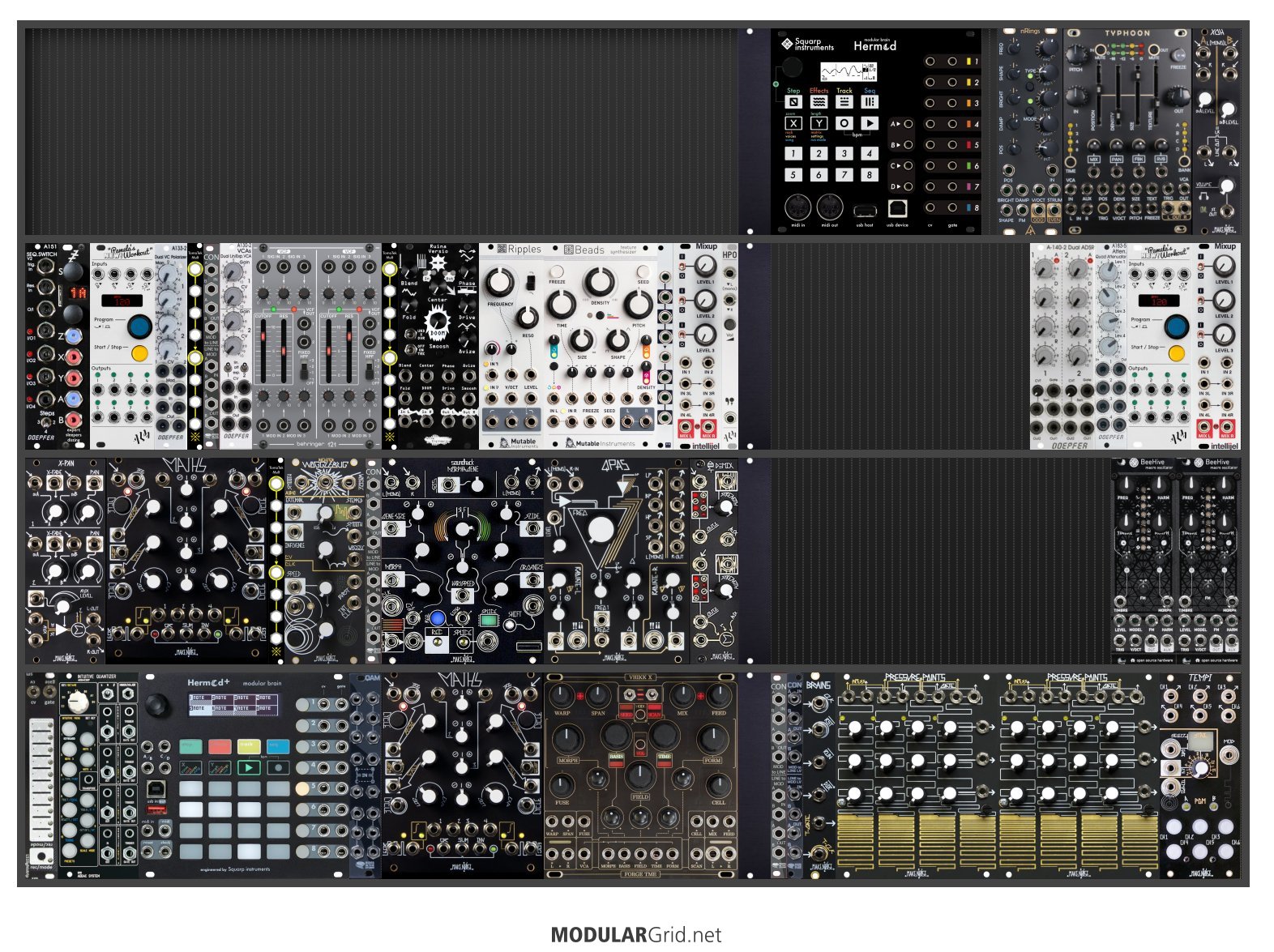The image size is (1274, 952).
Task: Hit the blue REC button on Morphagene
Action: 438,618
